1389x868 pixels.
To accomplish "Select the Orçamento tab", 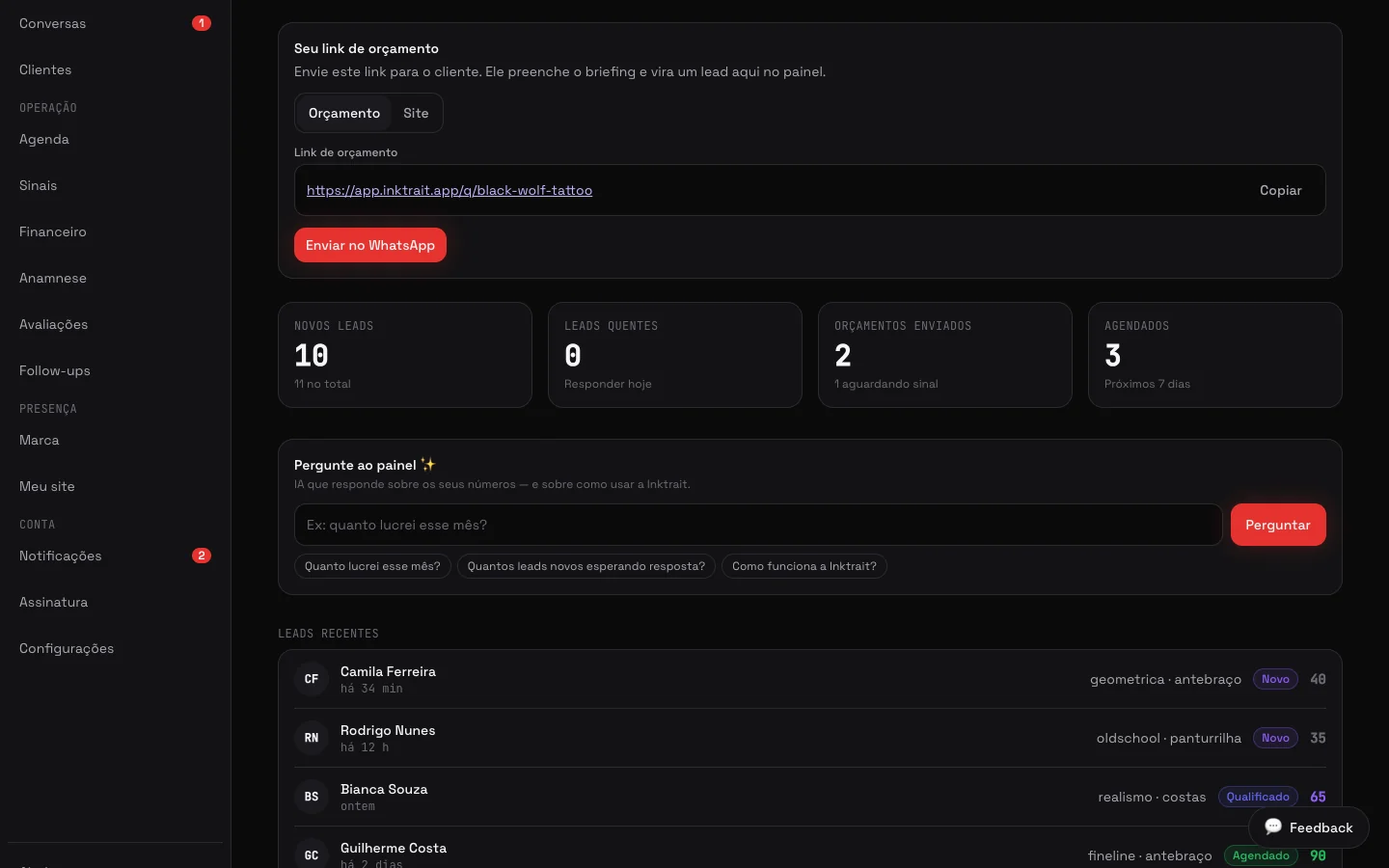I will pos(344,113).
